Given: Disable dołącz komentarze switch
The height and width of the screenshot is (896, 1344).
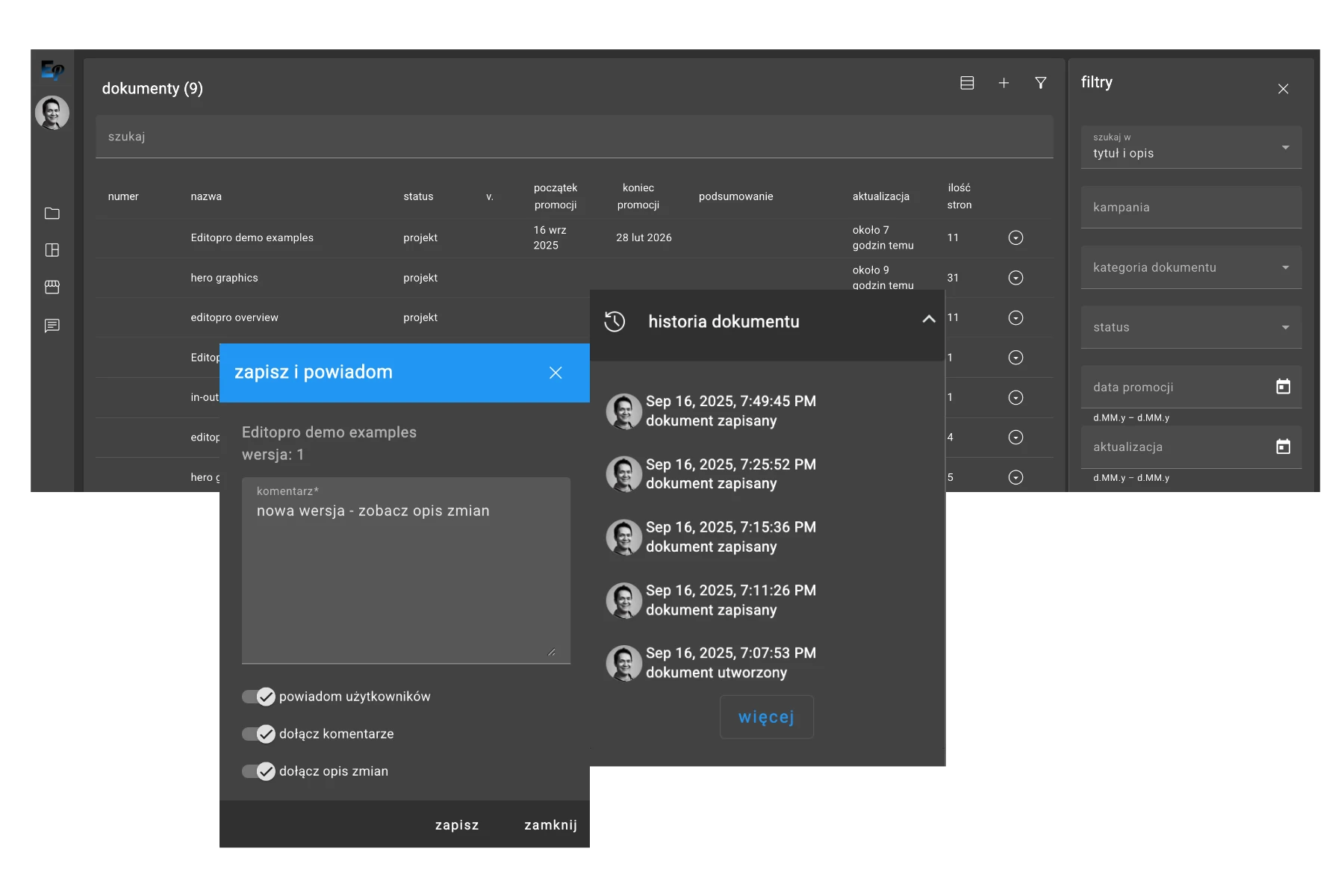Looking at the screenshot, I should 258,734.
